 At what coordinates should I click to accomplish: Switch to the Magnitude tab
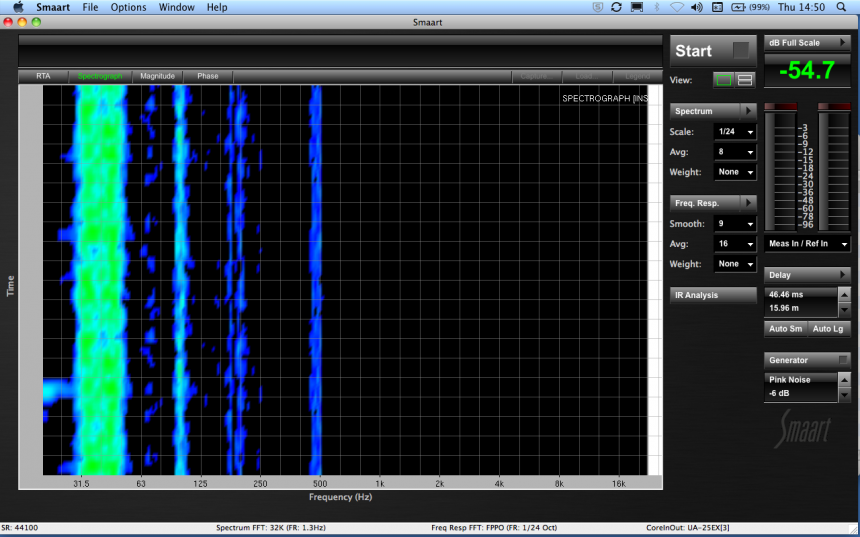point(157,76)
